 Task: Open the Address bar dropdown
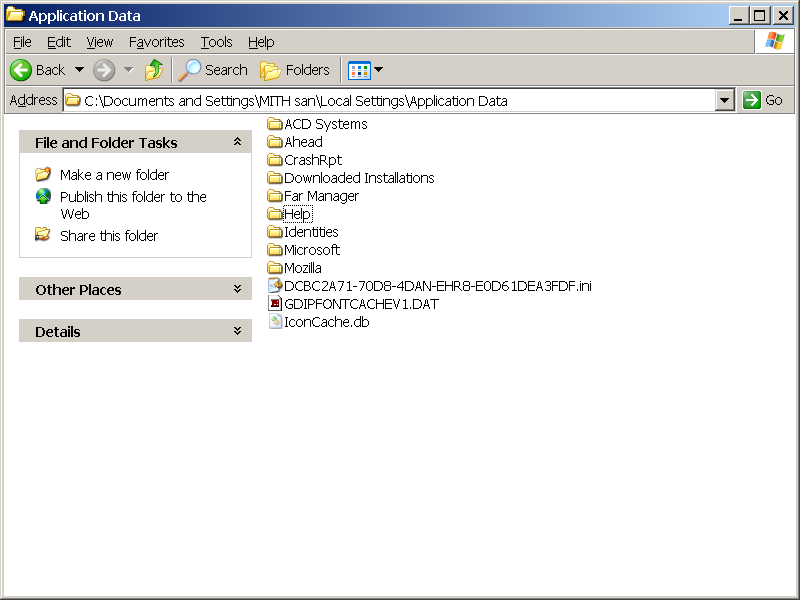[x=724, y=101]
